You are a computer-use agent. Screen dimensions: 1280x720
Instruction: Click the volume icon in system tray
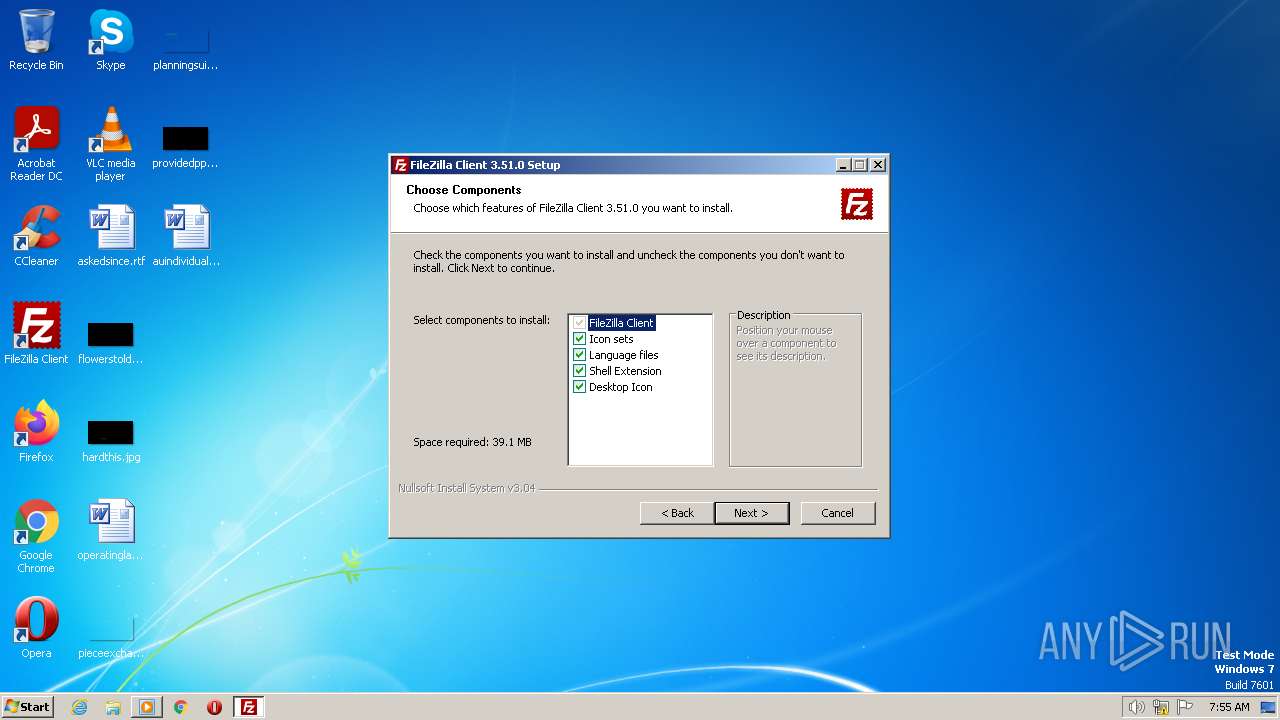1136,707
